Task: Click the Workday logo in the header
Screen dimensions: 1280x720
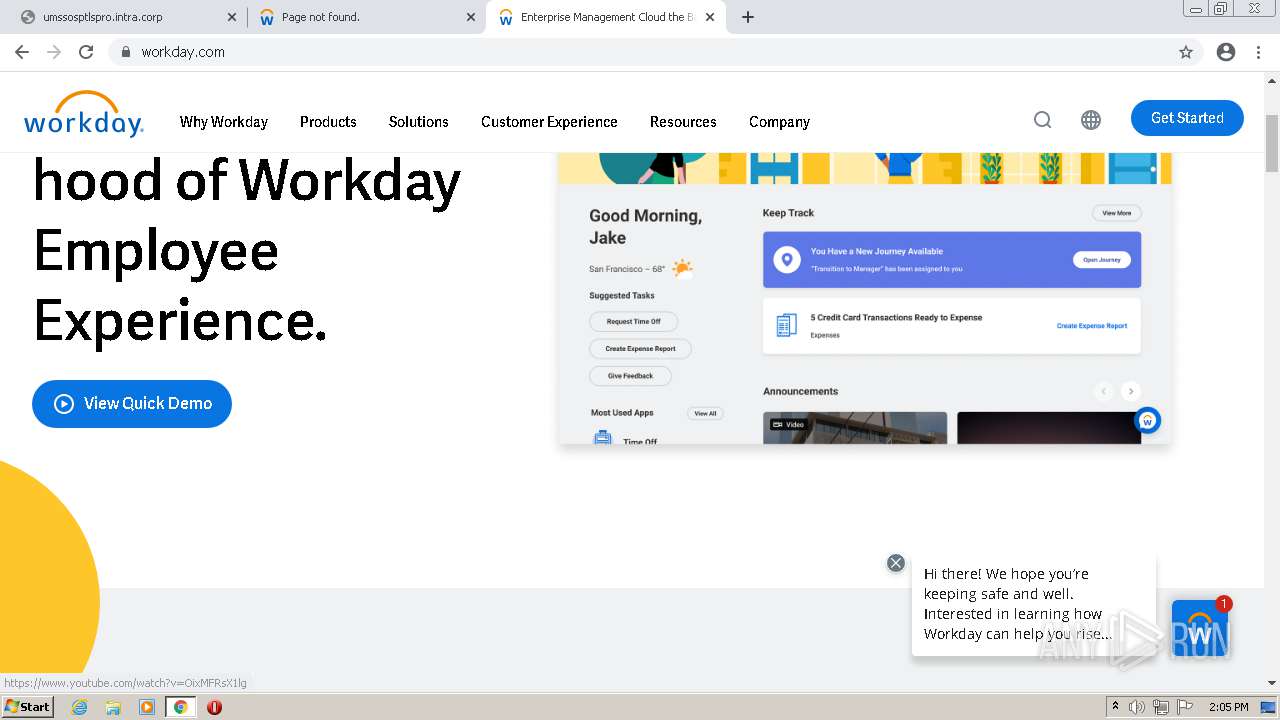Action: point(84,114)
